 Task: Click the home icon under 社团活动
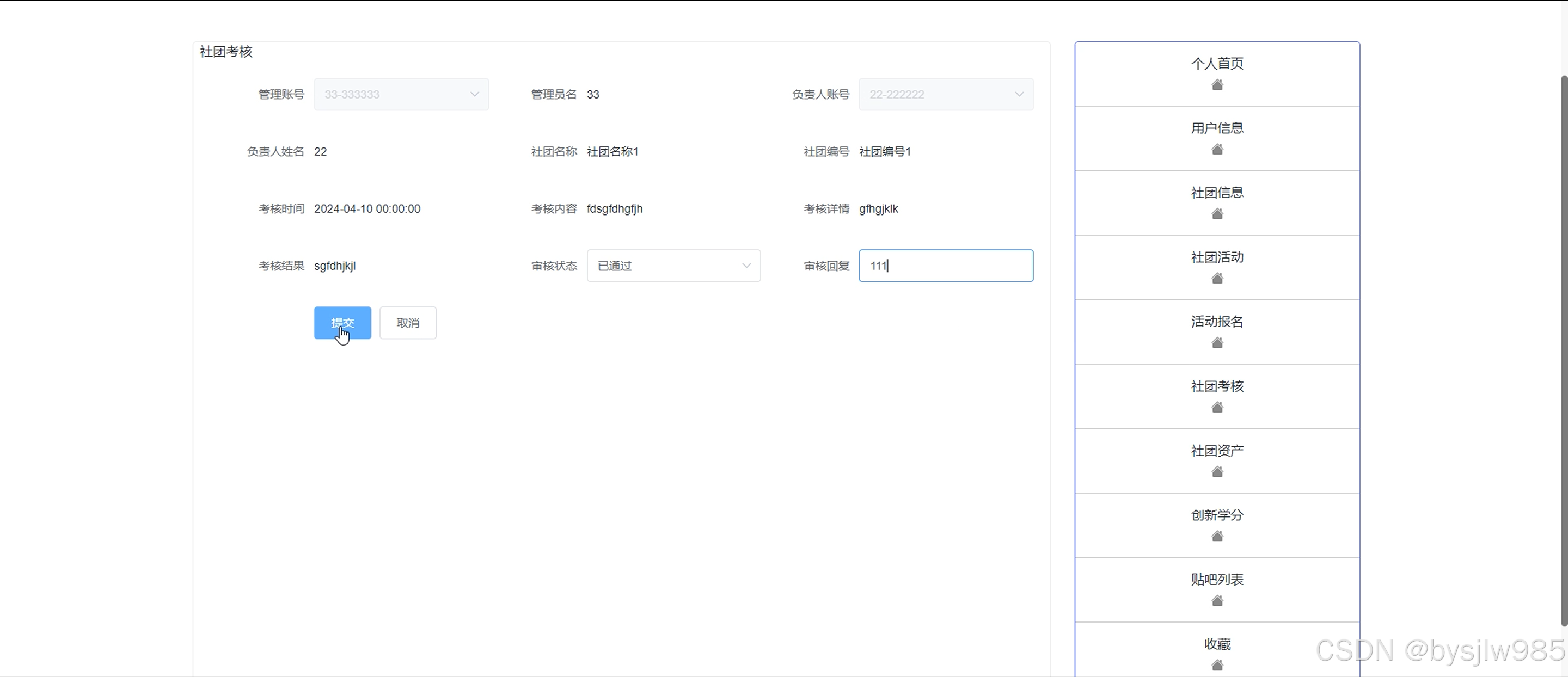coord(1217,278)
